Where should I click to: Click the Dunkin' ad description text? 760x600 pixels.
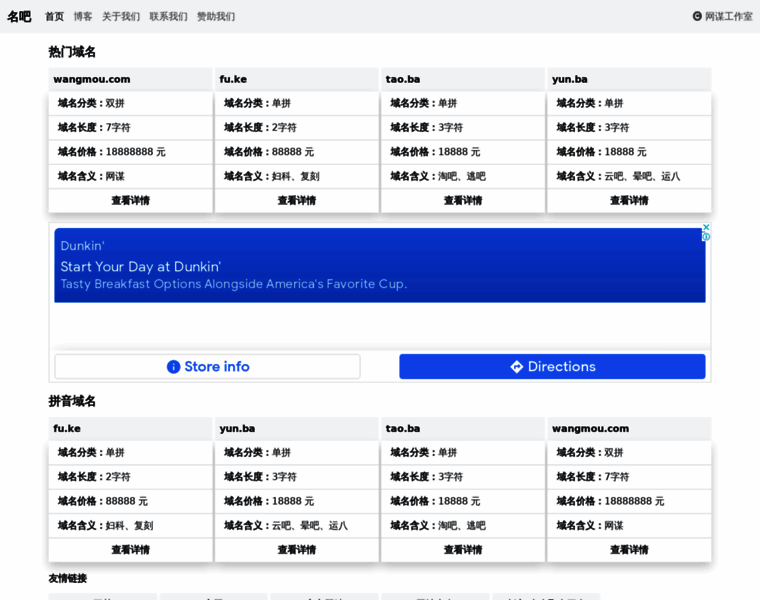pyautogui.click(x=234, y=284)
